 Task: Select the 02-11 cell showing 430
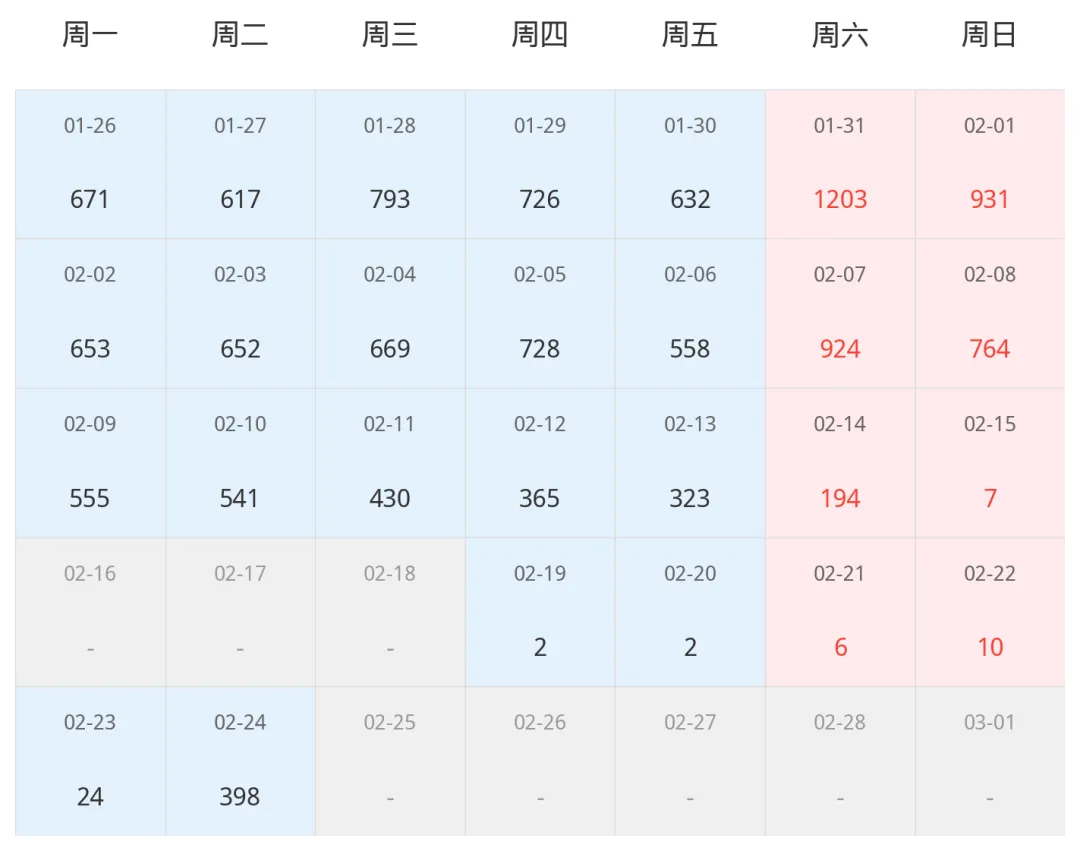coord(390,463)
